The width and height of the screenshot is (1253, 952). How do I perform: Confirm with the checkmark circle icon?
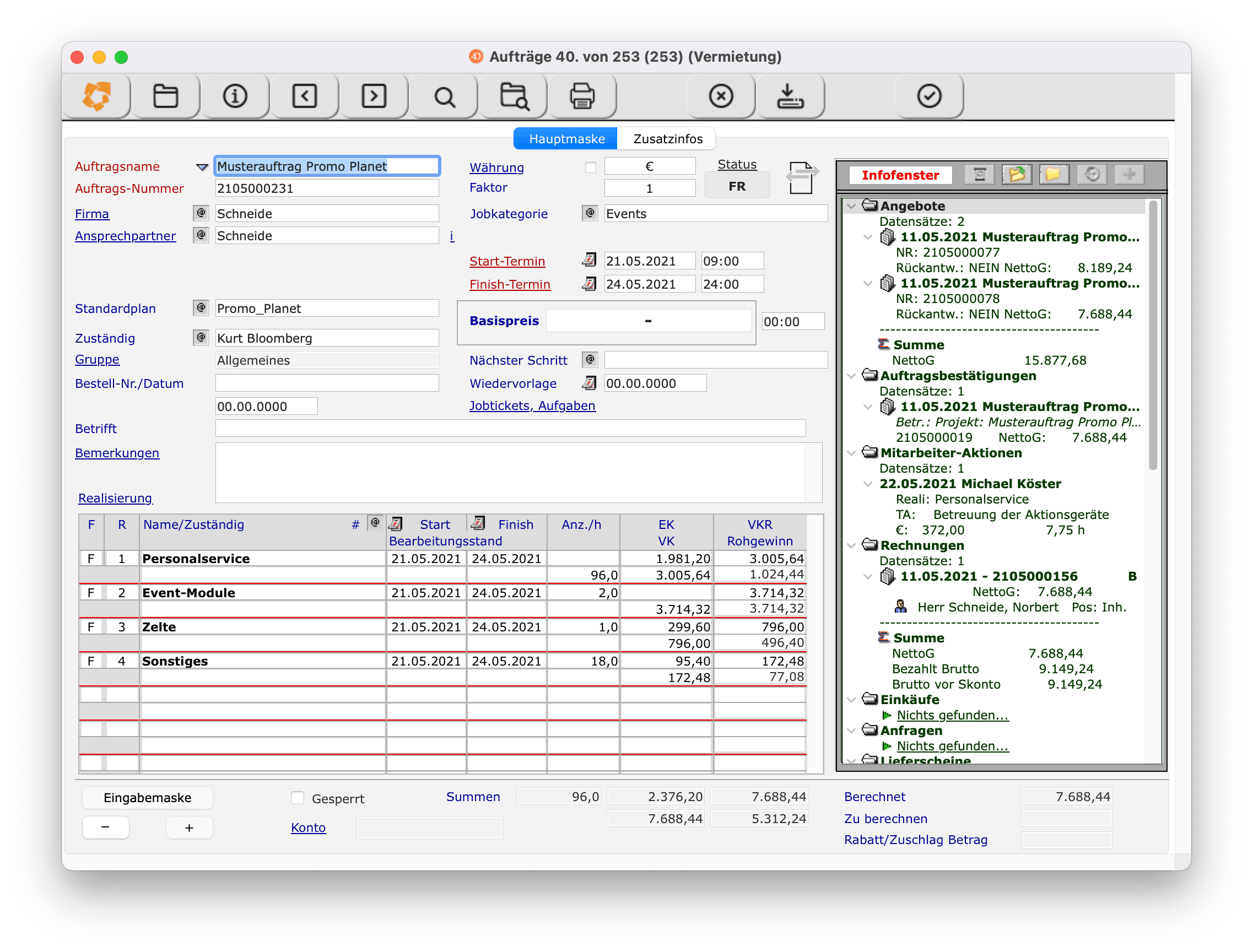(x=930, y=96)
